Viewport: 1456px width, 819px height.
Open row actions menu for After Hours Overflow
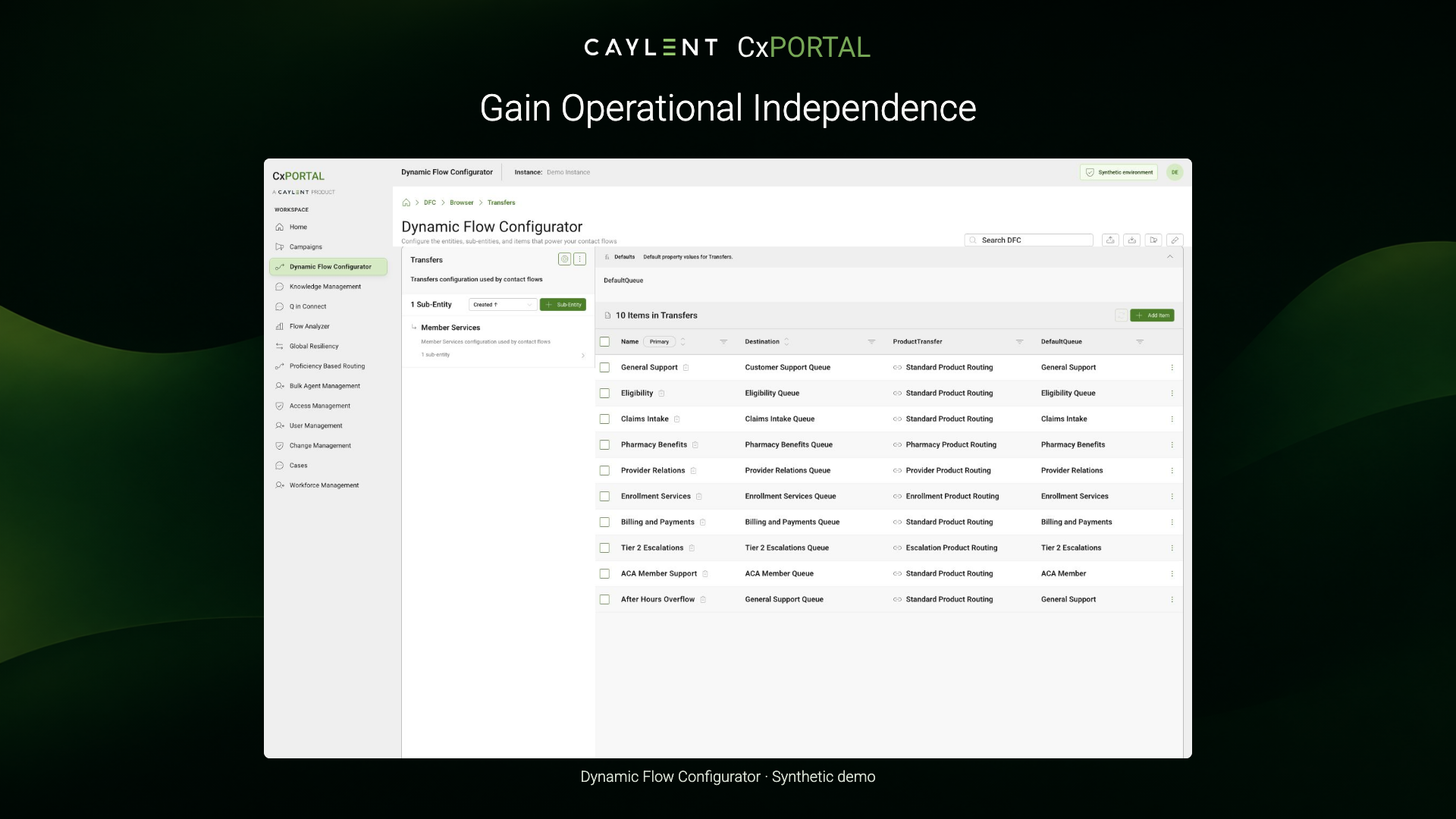(1172, 600)
